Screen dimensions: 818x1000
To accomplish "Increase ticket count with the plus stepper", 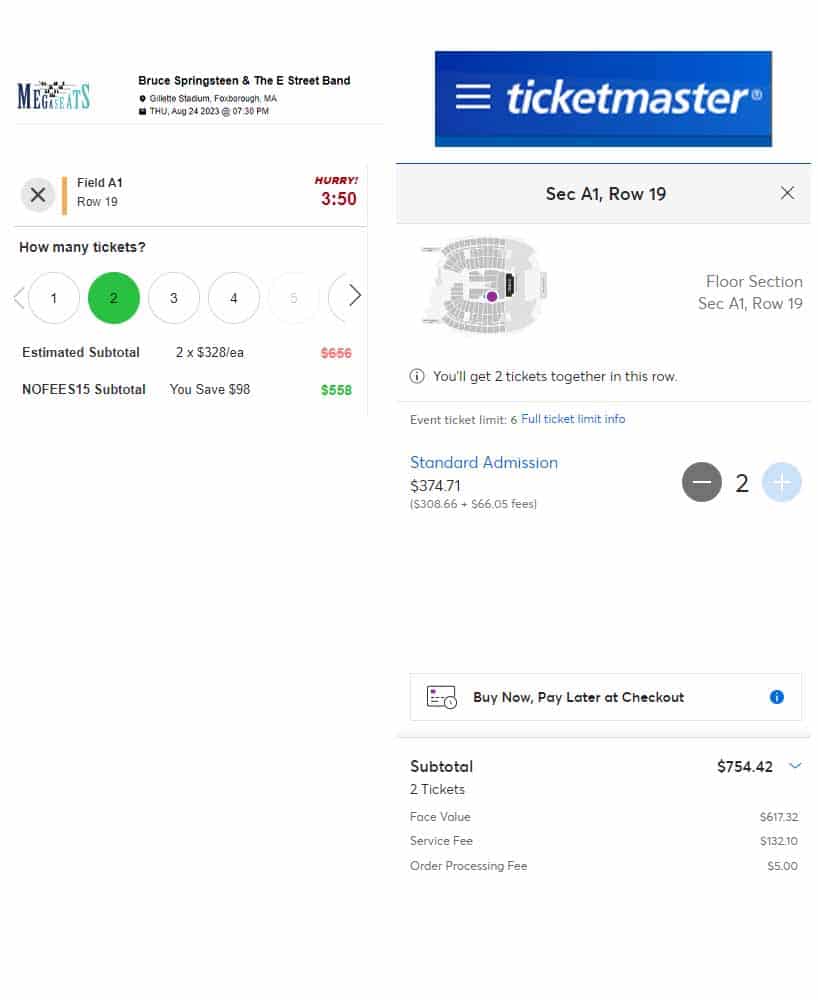I will pyautogui.click(x=782, y=482).
